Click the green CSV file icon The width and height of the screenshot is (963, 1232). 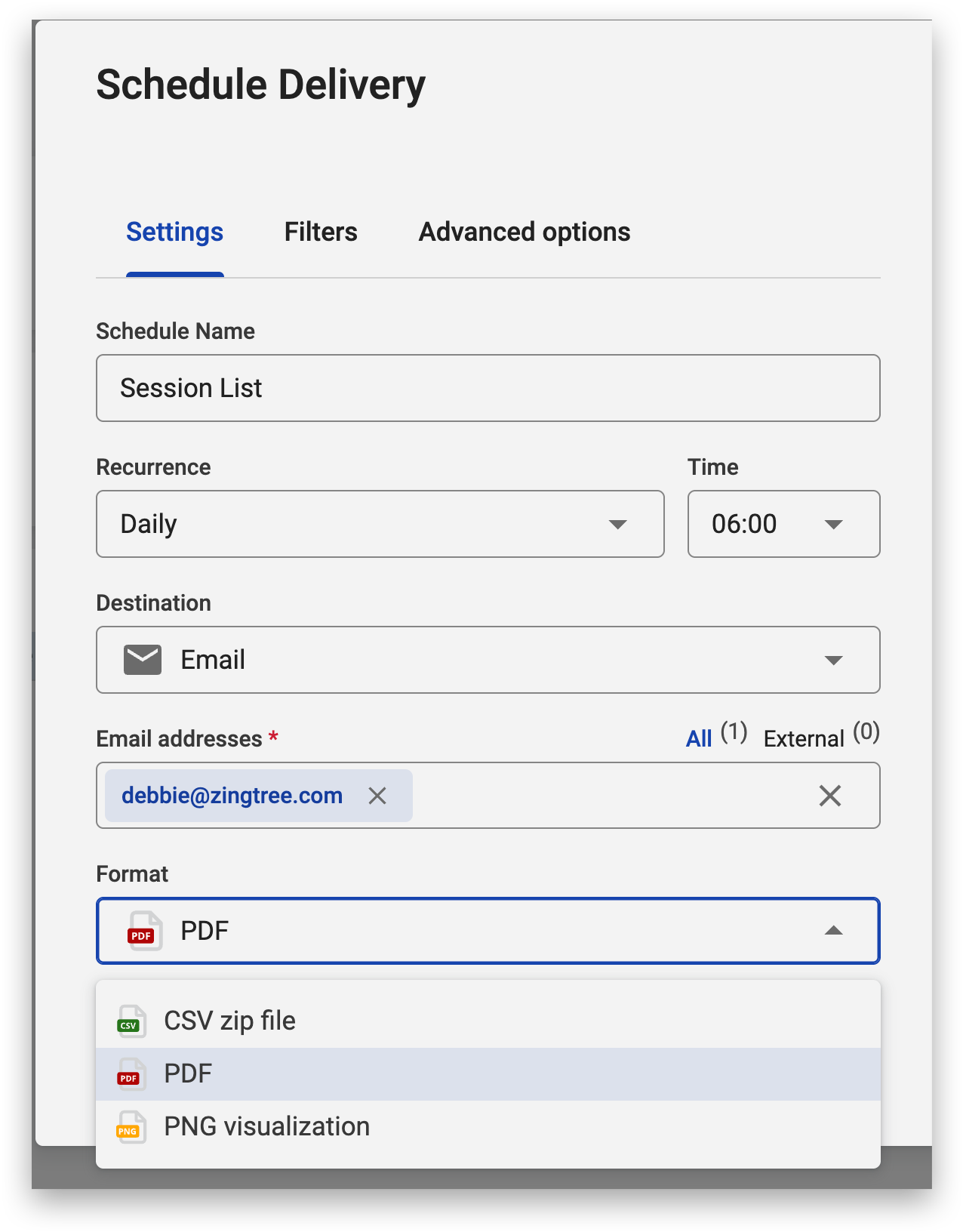(x=131, y=1021)
